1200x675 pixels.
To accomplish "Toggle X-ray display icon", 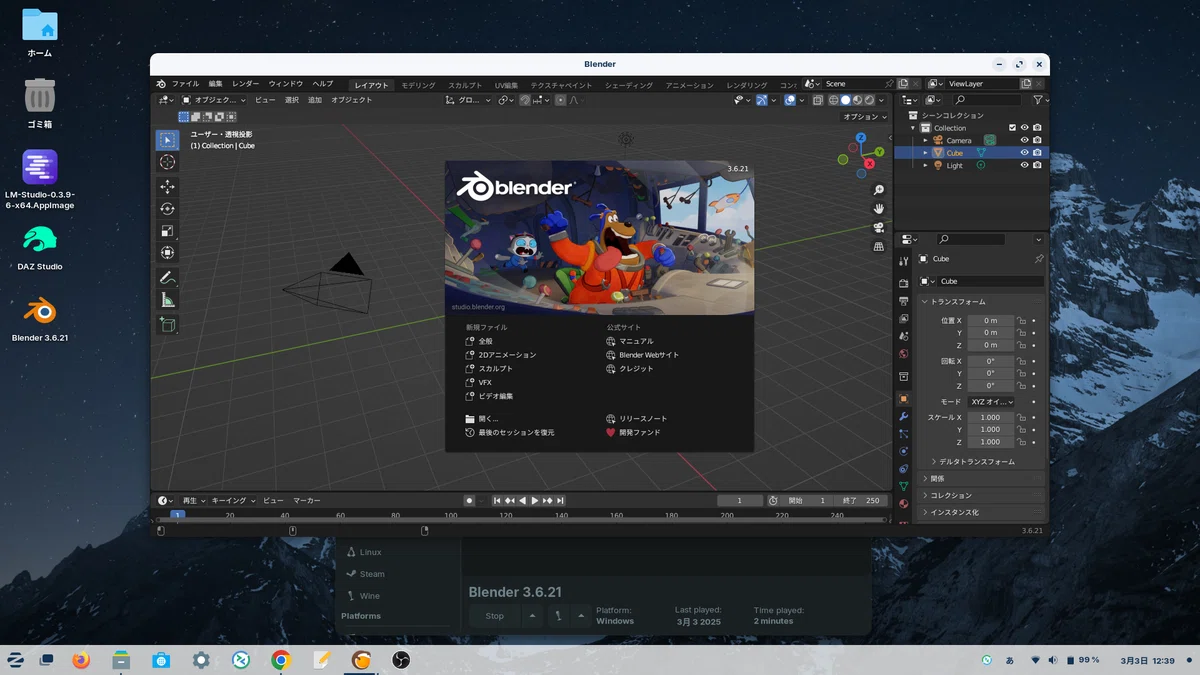I will 817,100.
